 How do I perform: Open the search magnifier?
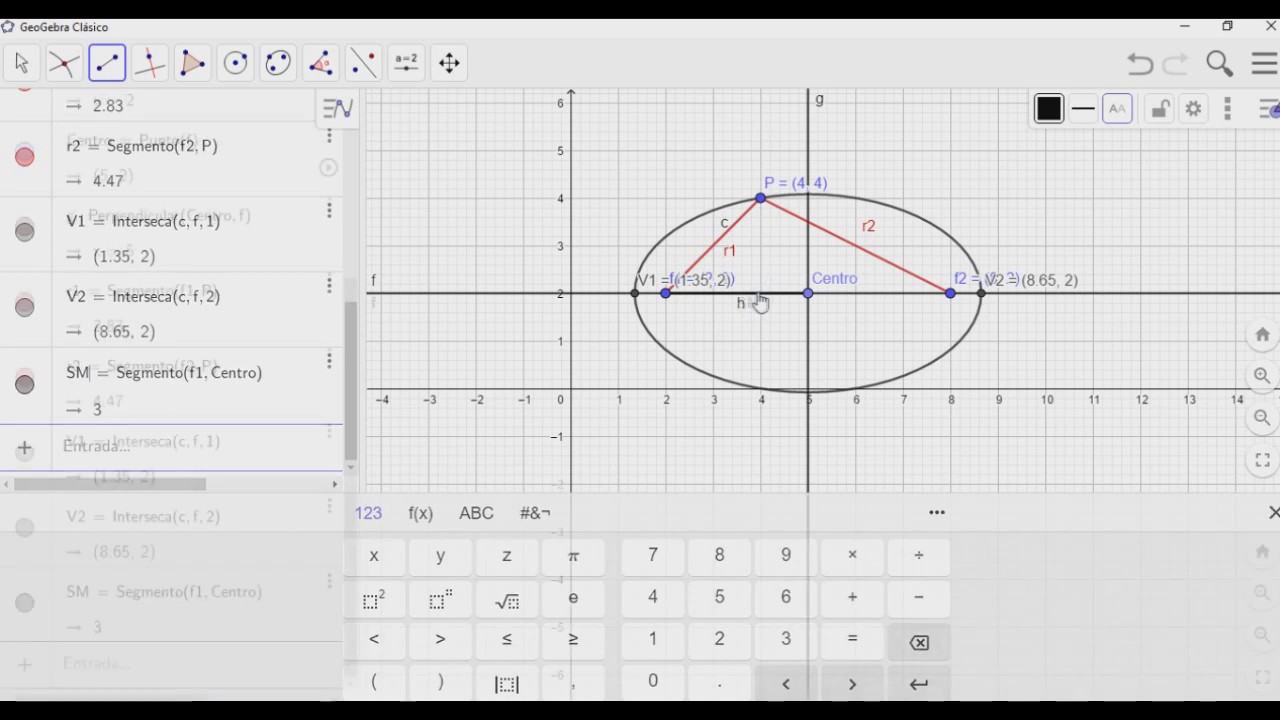[1219, 64]
